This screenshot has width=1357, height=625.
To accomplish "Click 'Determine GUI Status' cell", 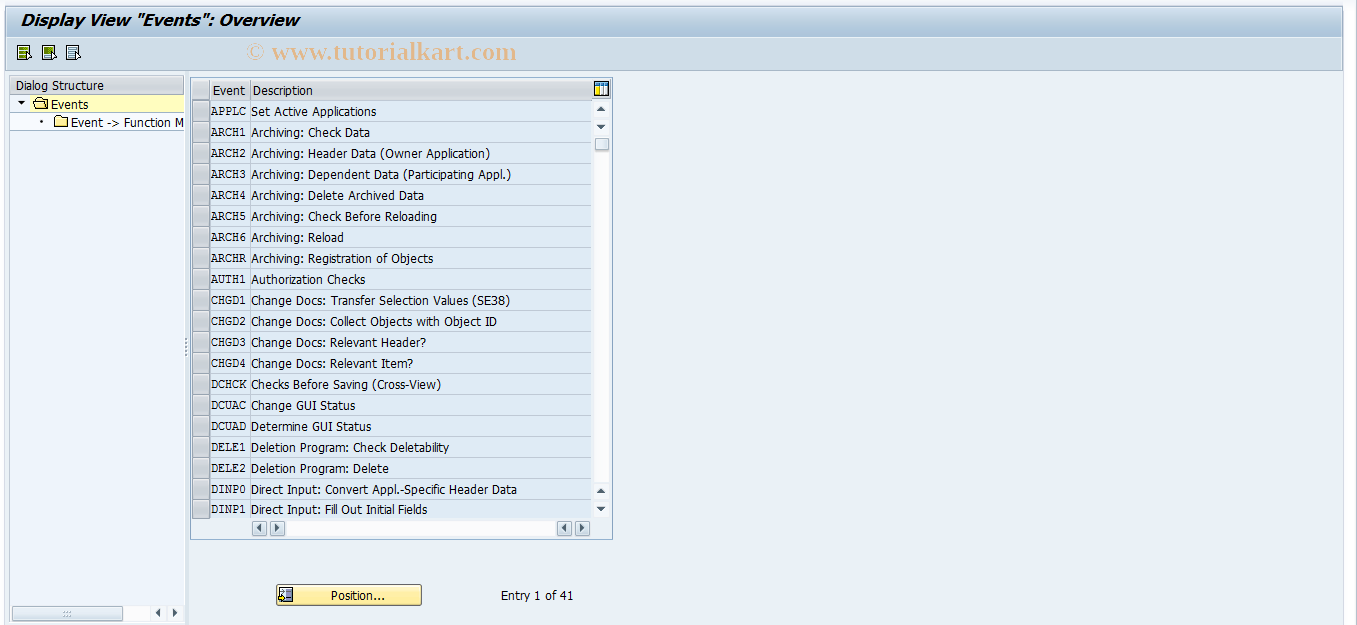I will 420,426.
